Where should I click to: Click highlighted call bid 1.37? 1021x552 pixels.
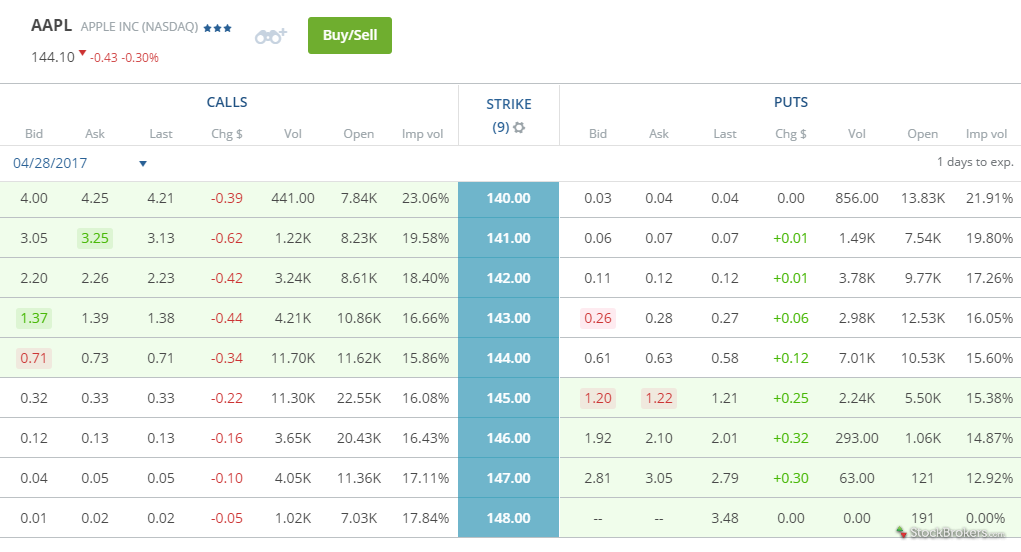tap(34, 318)
